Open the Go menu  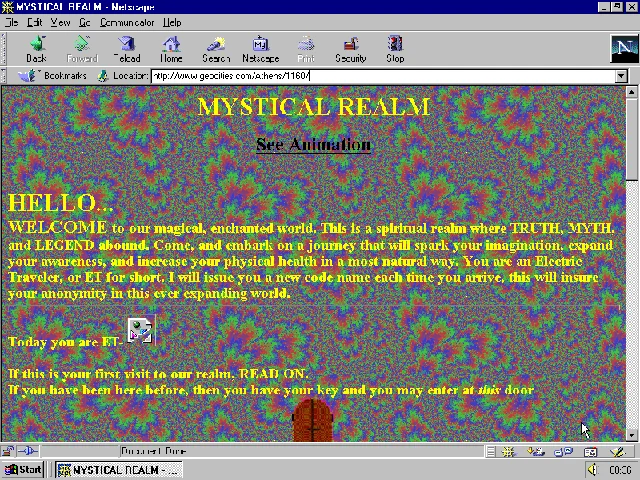click(84, 22)
